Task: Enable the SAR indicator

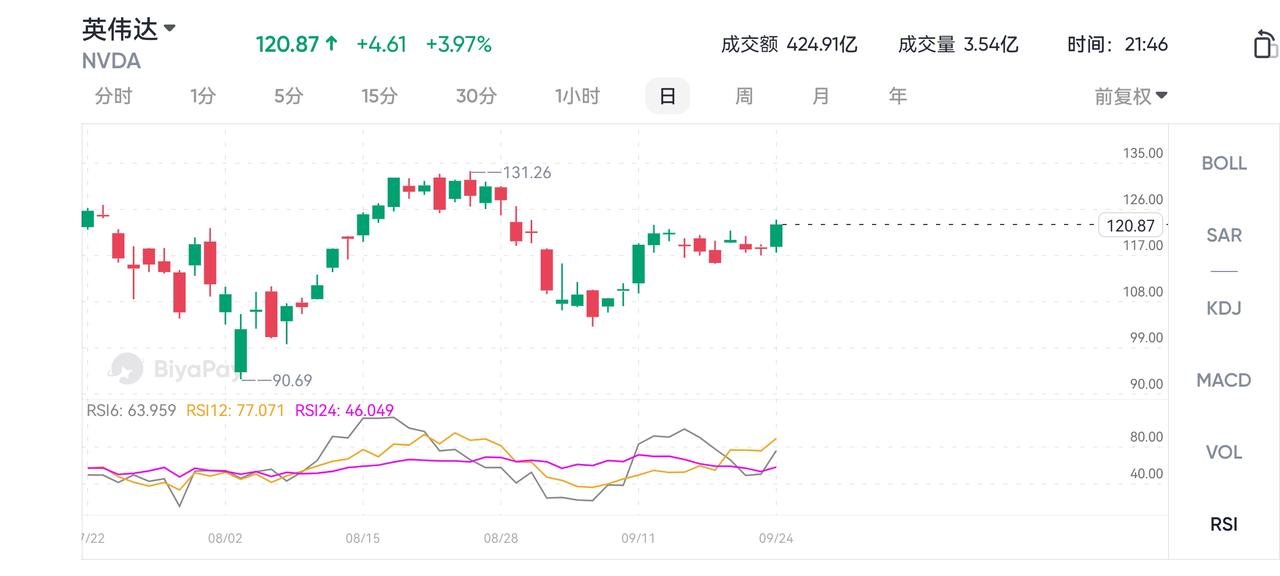Action: 1224,235
